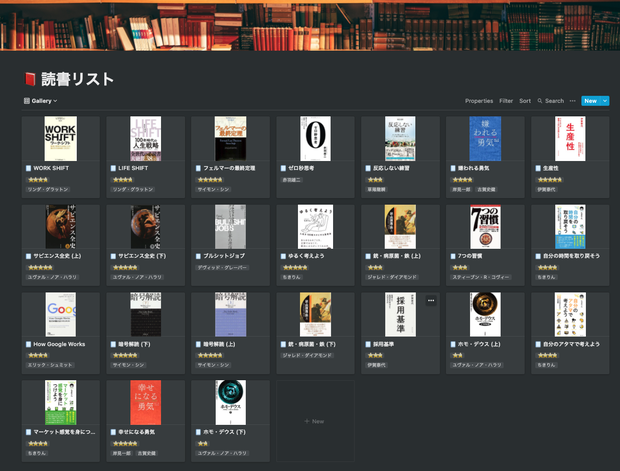Screen dimensions: 620x471
Task: Click the 読書リスト page title
Action: coord(78,79)
